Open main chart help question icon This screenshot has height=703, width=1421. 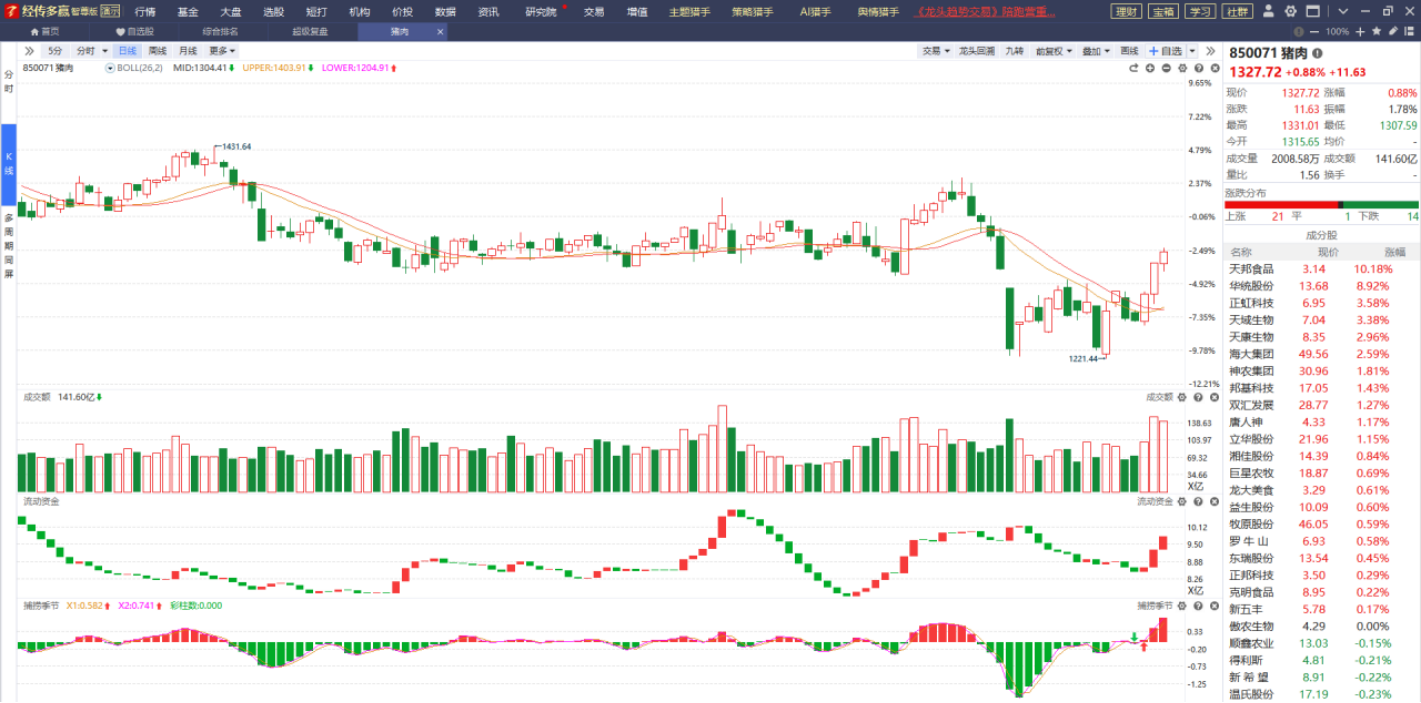pos(1199,68)
